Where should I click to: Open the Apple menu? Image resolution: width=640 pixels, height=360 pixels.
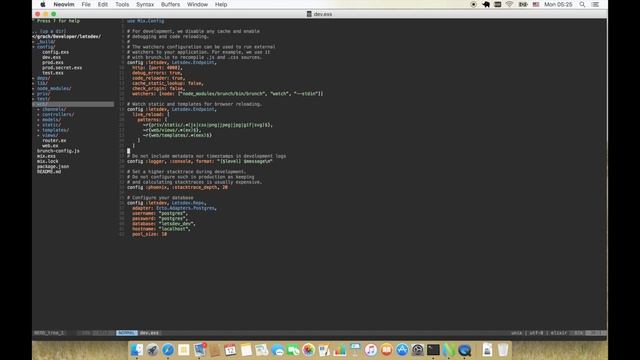coord(42,4)
